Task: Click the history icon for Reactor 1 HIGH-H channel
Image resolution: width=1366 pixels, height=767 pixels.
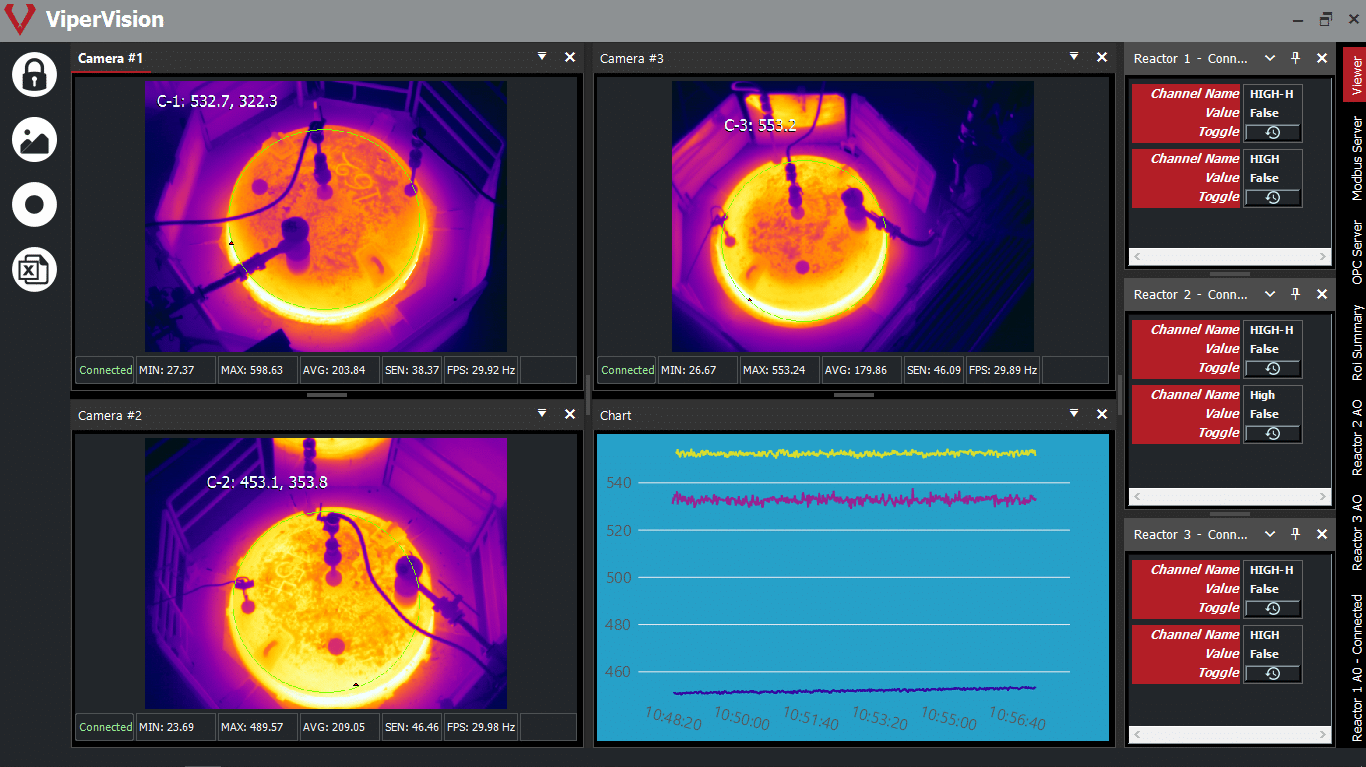Action: coord(1272,132)
